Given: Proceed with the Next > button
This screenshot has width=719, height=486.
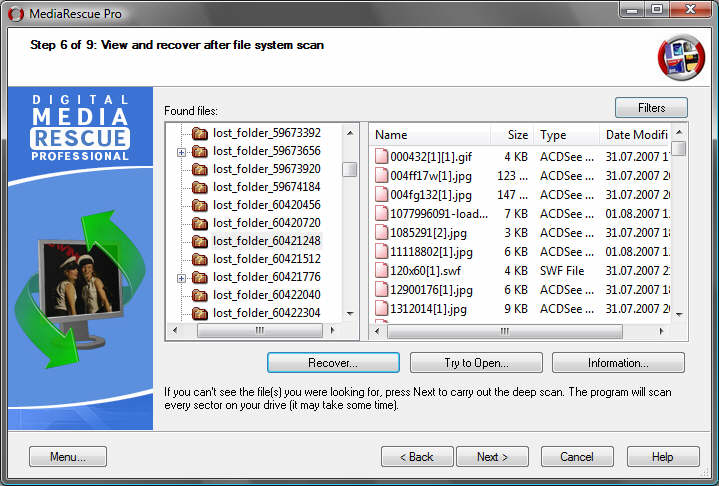Looking at the screenshot, I should point(493,457).
